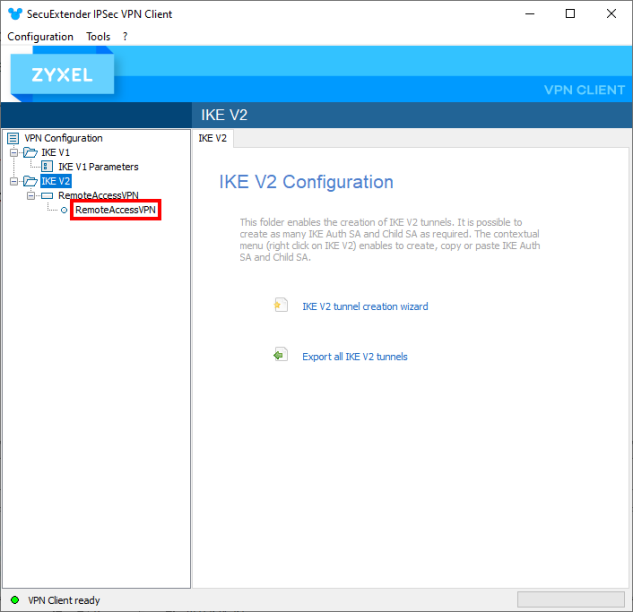
Task: Click the export tunnels arrow icon
Action: click(281, 355)
